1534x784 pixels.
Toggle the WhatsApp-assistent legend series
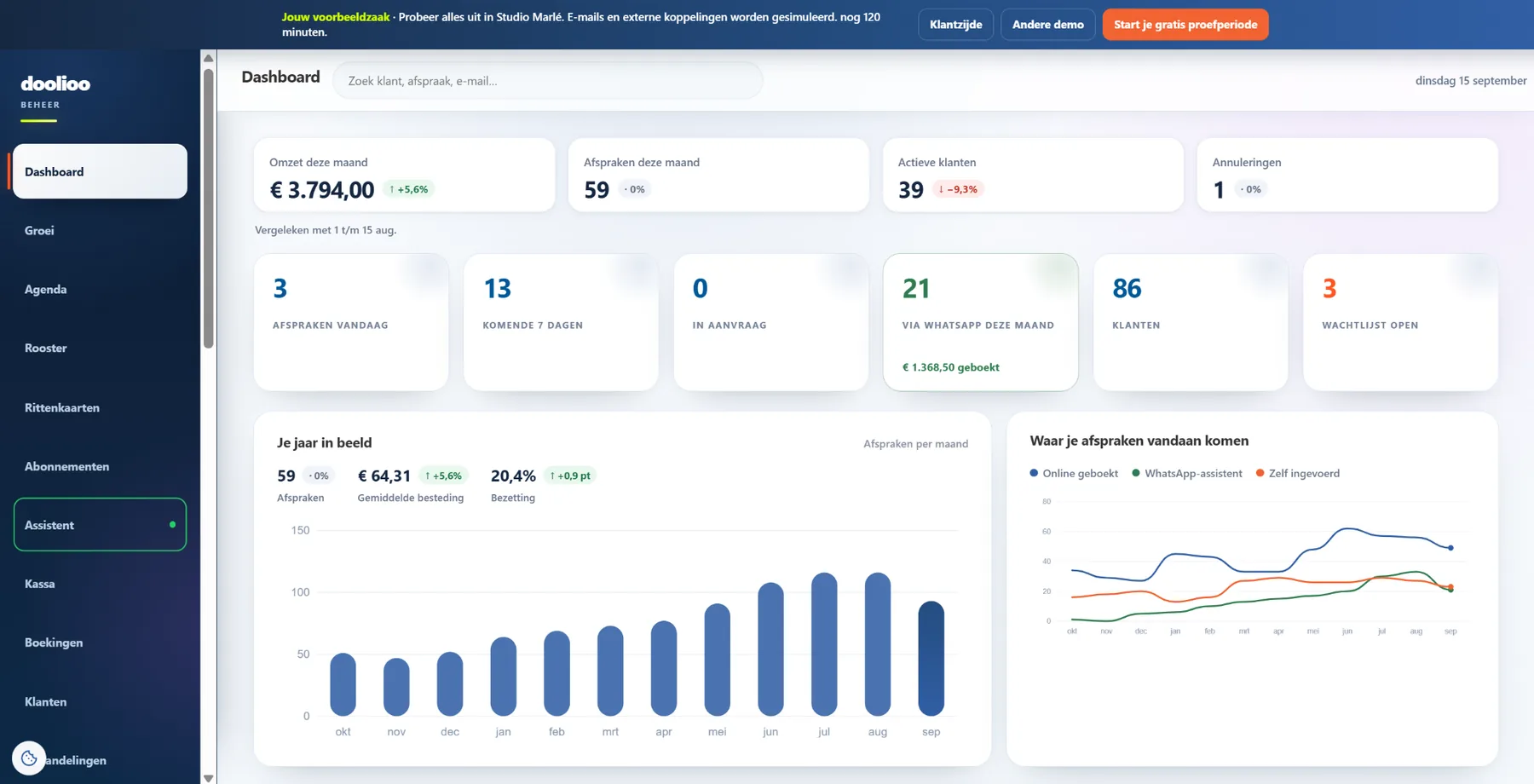1187,474
